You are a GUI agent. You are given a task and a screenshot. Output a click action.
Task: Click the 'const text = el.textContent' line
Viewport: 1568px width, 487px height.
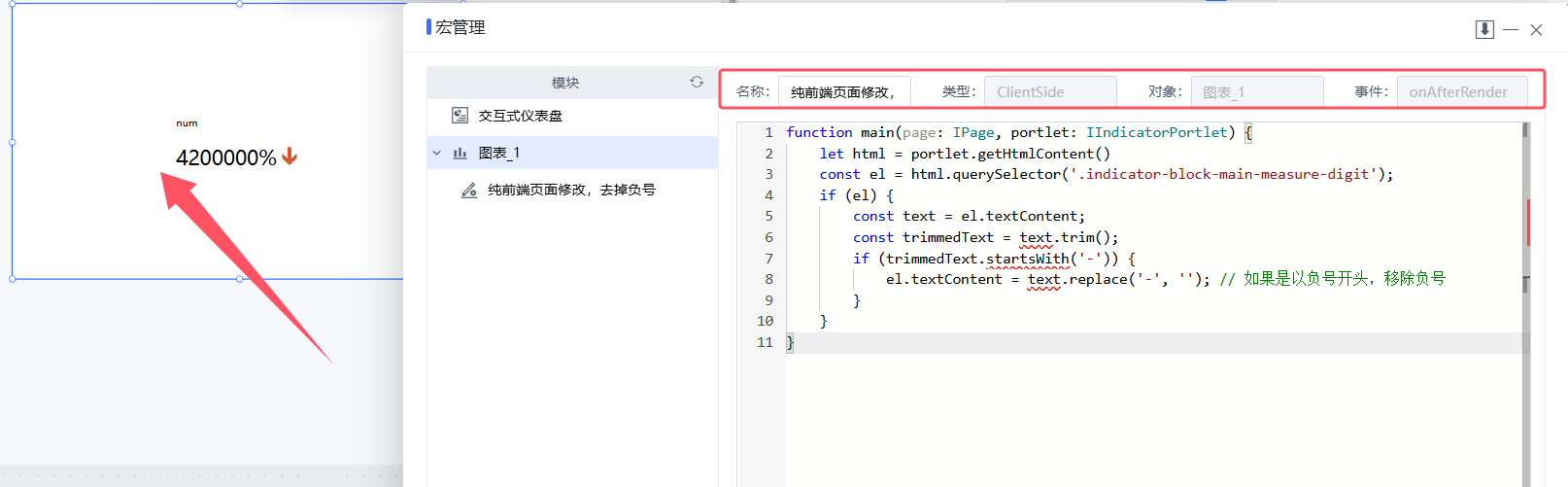[x=969, y=216]
